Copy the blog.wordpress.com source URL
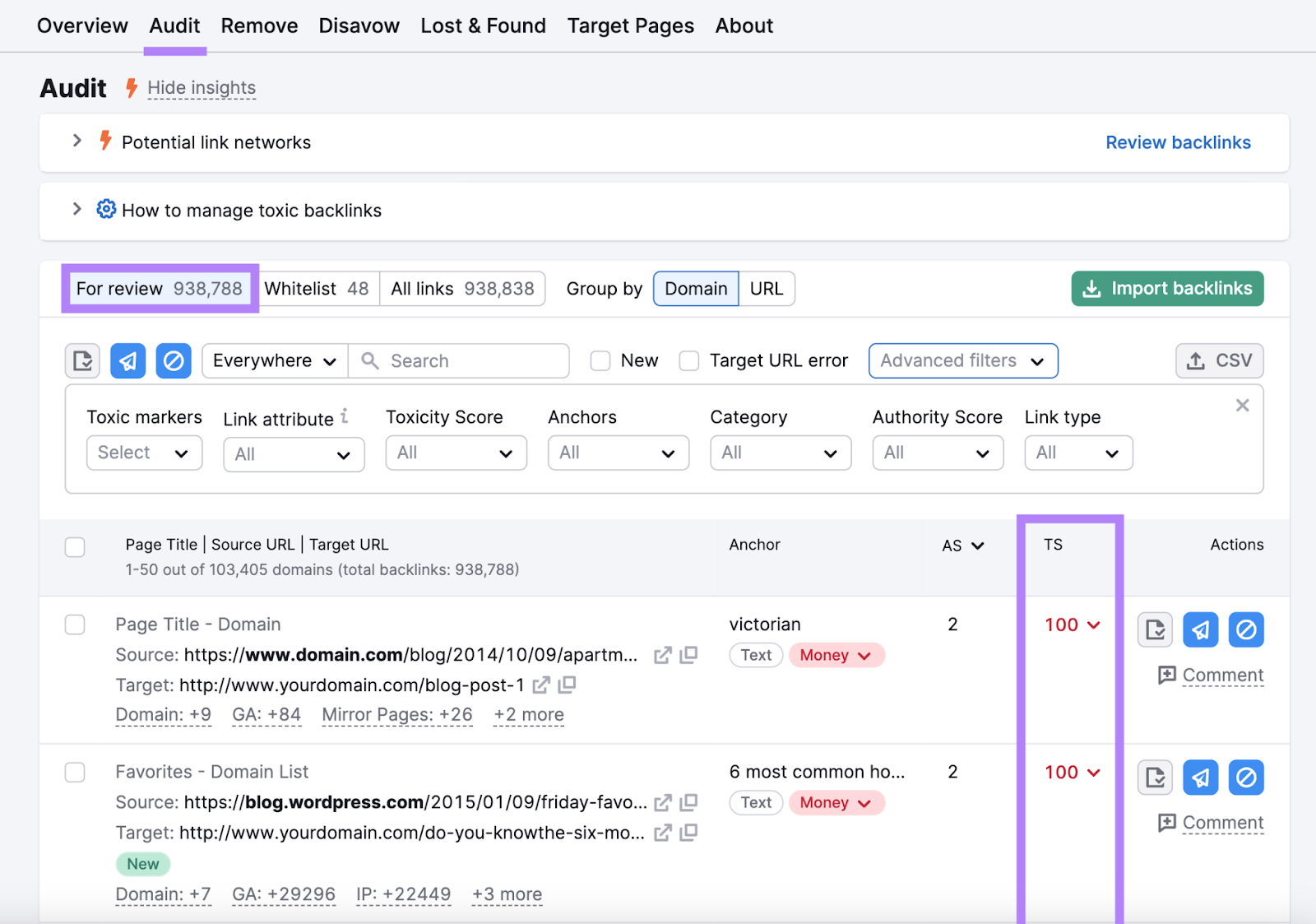This screenshot has height=924, width=1316. pos(688,802)
